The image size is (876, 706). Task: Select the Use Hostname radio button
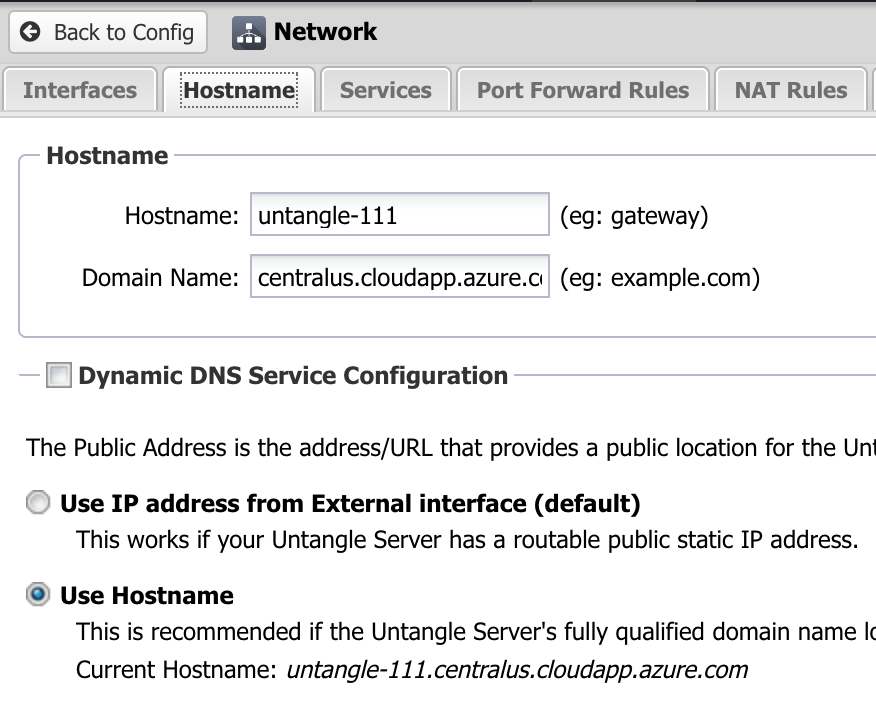38,594
